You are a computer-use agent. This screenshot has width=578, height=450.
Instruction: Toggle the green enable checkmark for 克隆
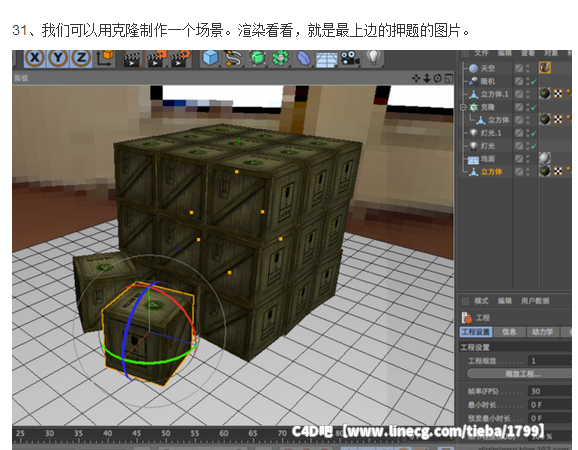tap(534, 107)
